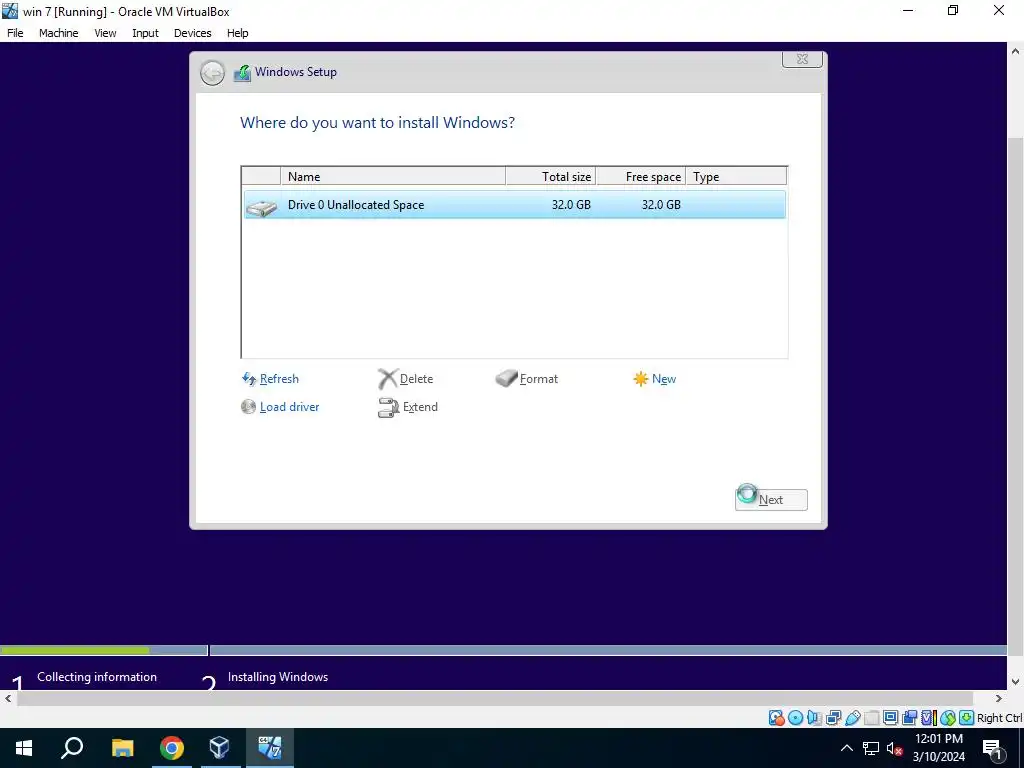Click the taskbar clock showing 12:01 PM

938,748
